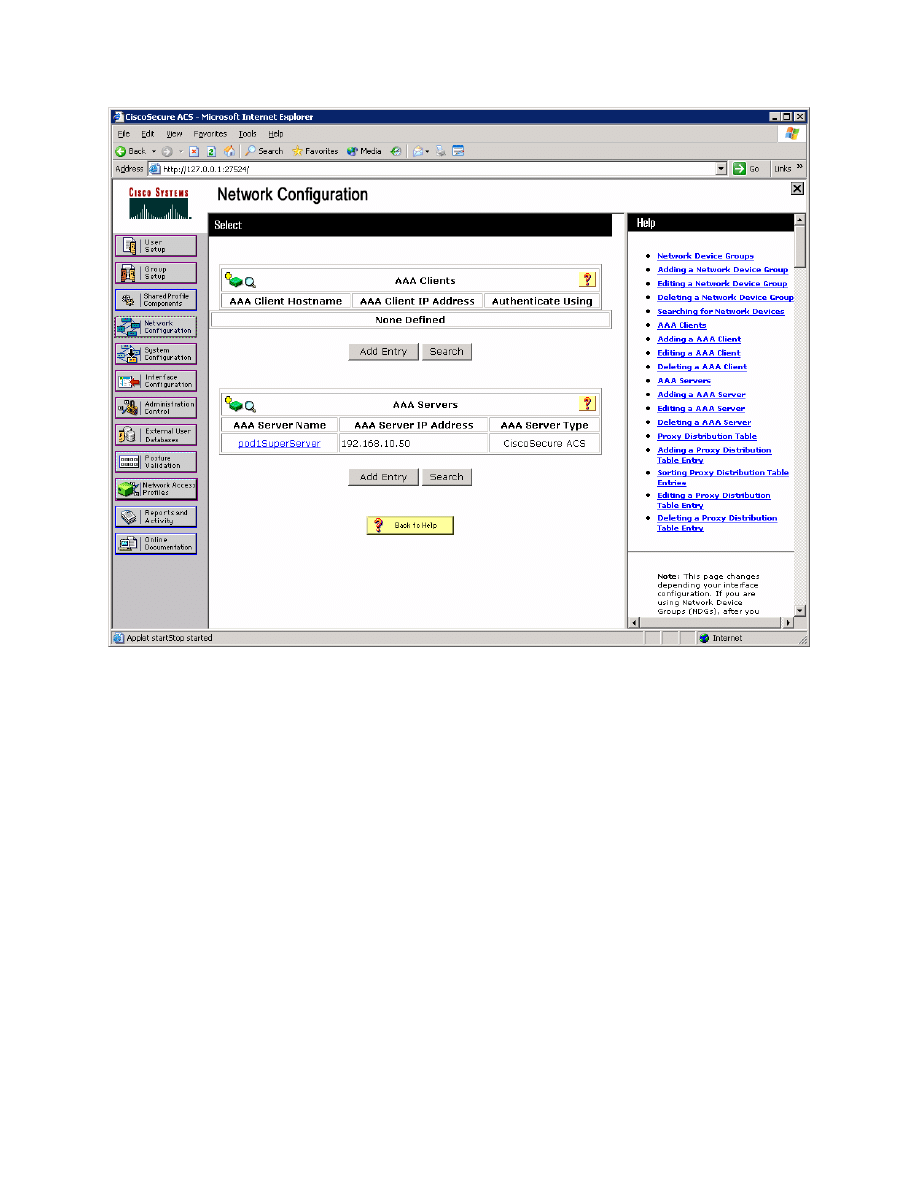Click Search under AAA Servers
This screenshot has width=918, height=1188.
click(446, 477)
